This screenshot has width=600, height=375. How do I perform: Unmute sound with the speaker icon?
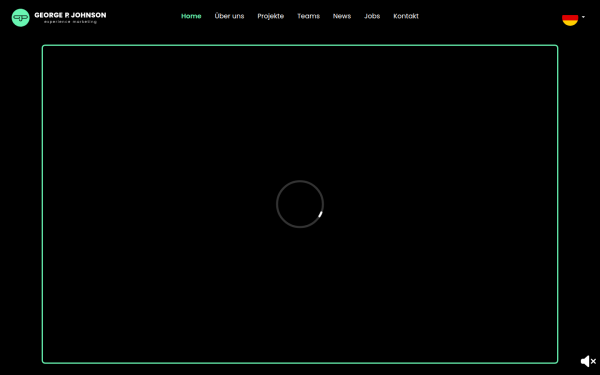(x=588, y=361)
